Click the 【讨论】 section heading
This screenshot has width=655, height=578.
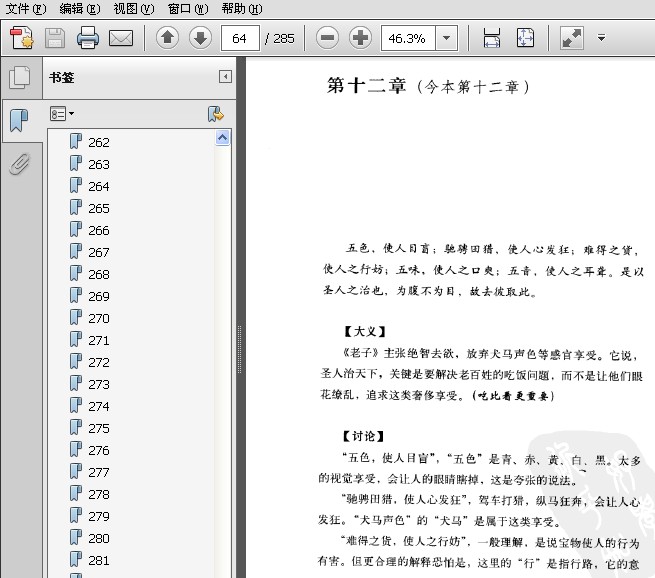363,436
